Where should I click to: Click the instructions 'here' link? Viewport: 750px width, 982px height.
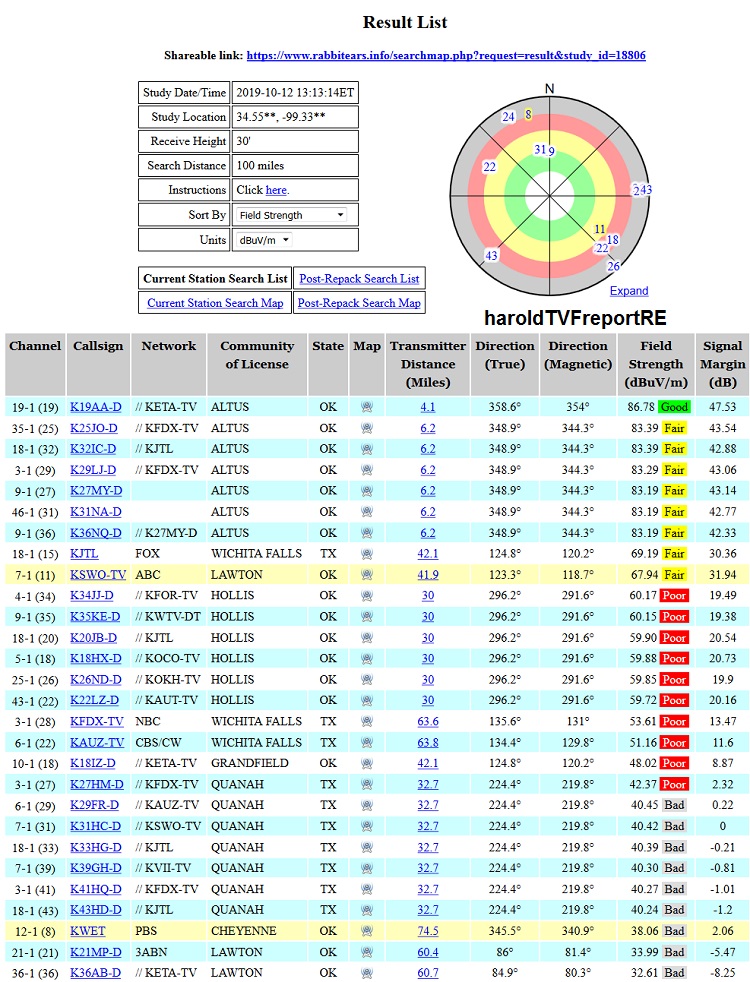277,190
